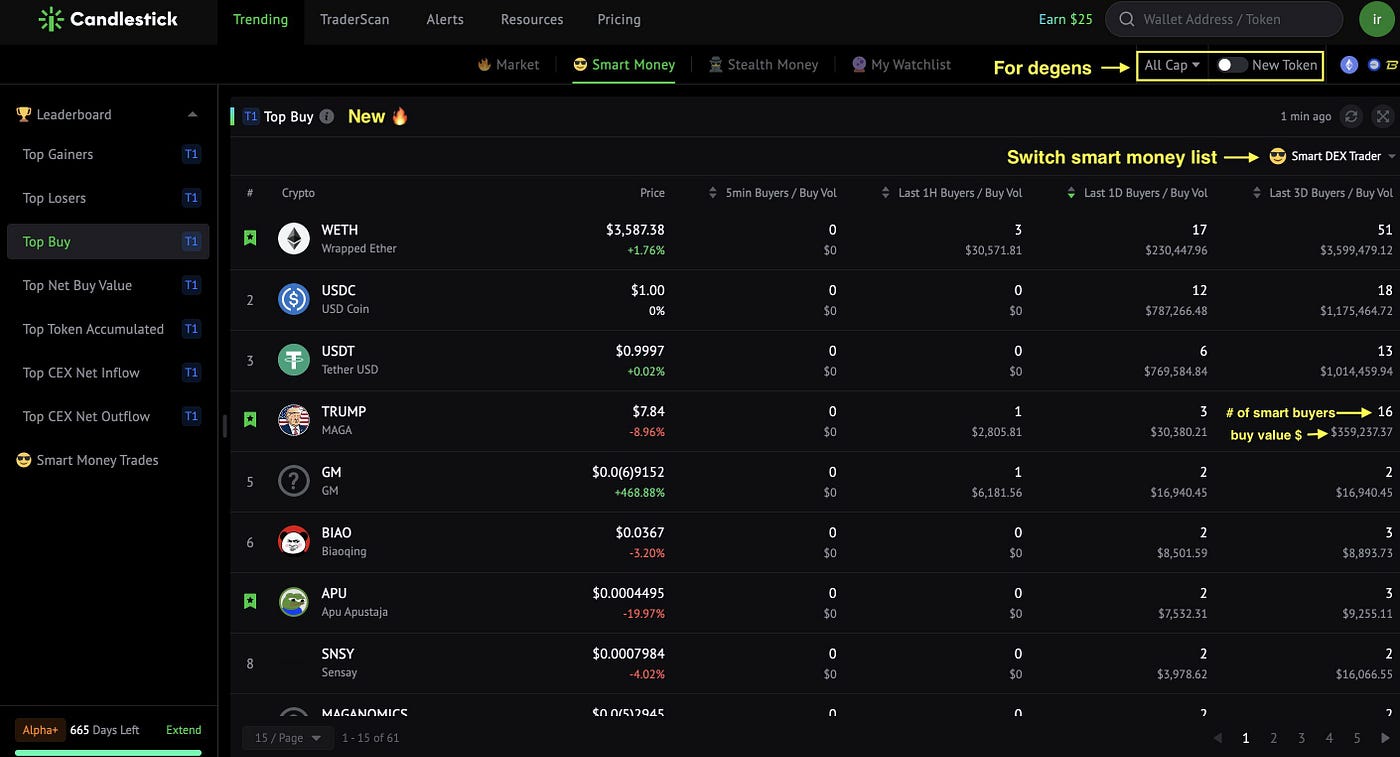
Task: Expand Top Buy panel to fullscreen
Action: (x=1383, y=116)
